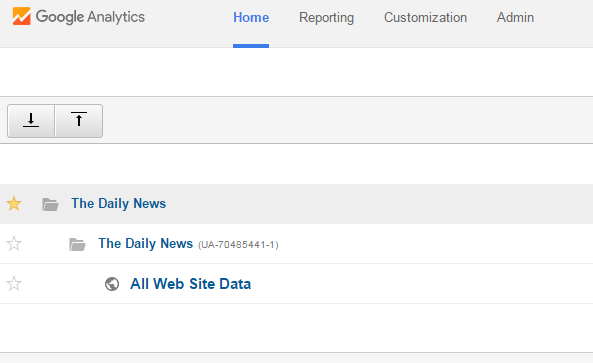Open the Customization tab
593x363 pixels.
425,17
